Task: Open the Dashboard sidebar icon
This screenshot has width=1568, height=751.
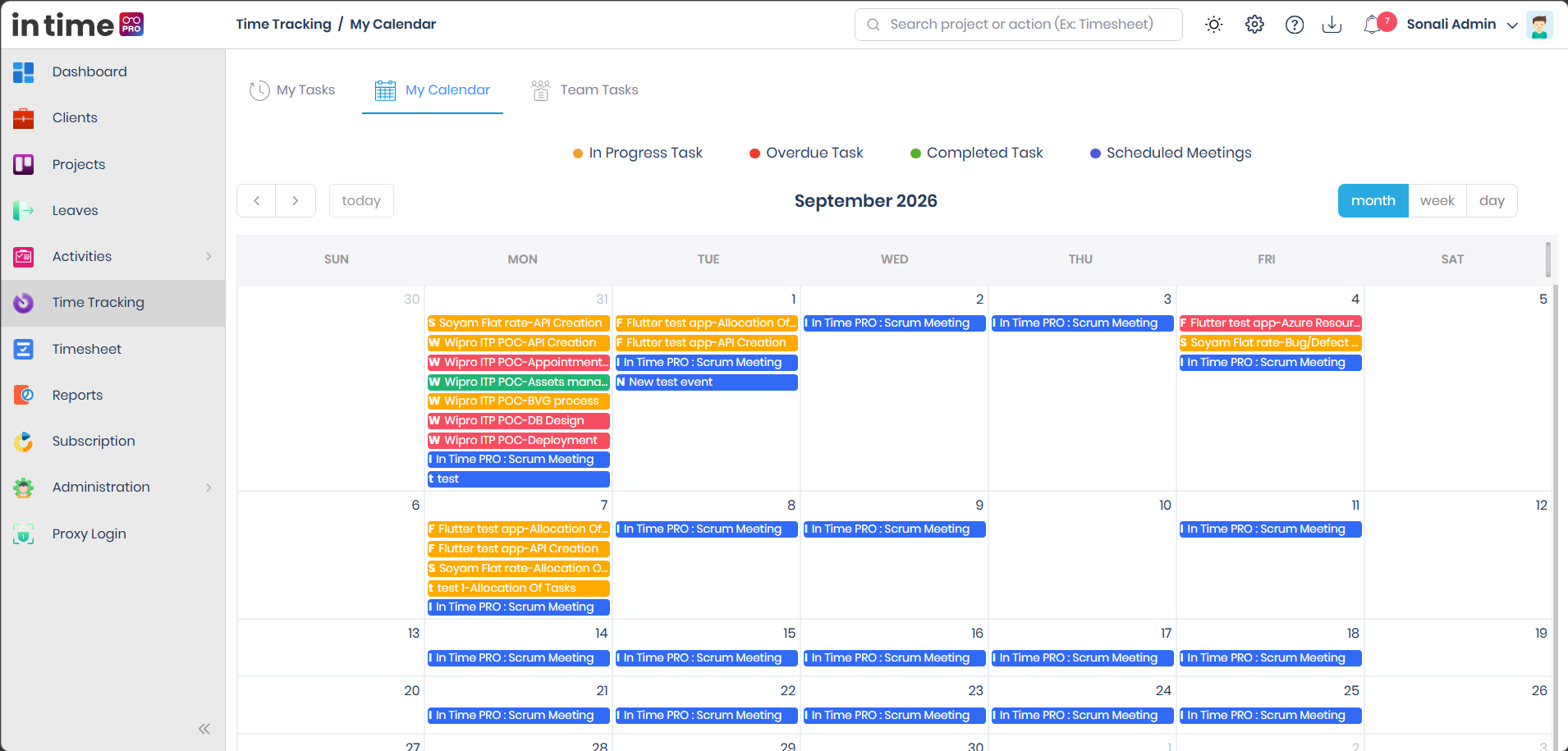Action: point(23,72)
